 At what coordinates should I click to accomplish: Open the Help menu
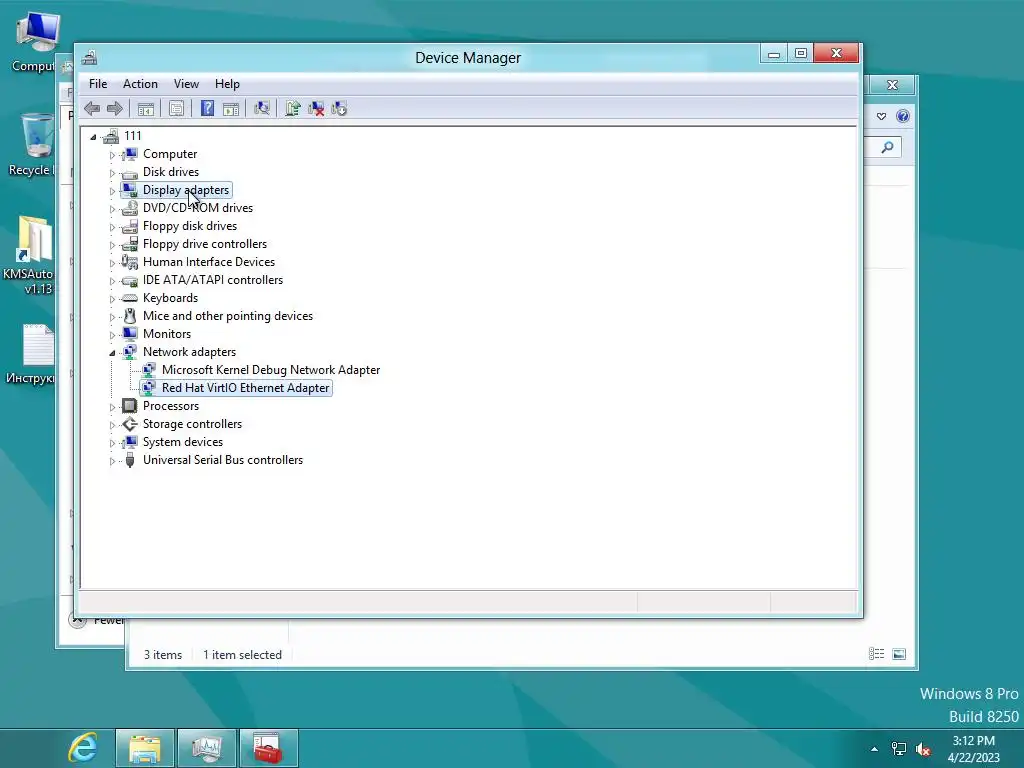coord(227,84)
